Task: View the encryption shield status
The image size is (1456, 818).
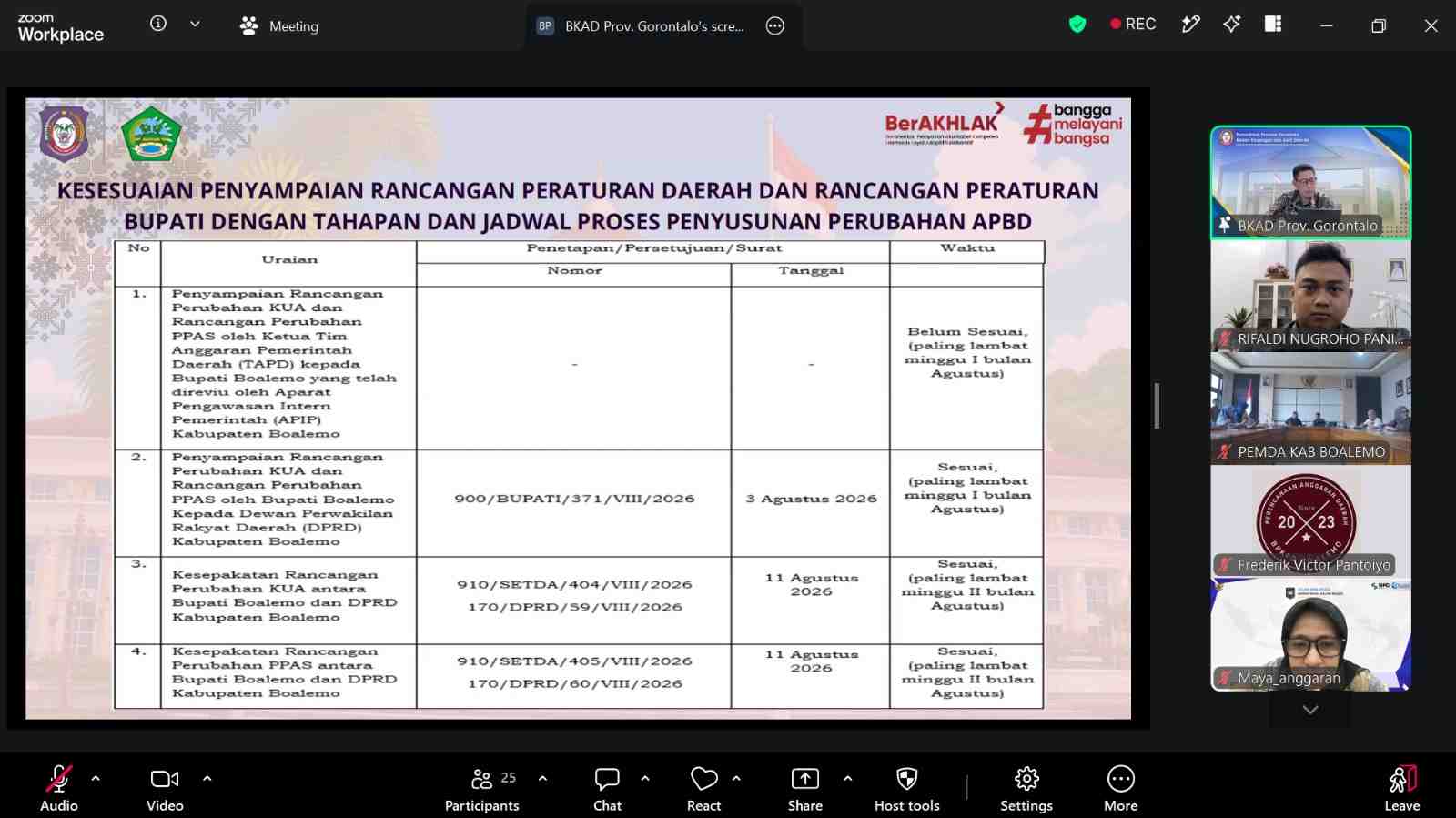Action: (1077, 25)
